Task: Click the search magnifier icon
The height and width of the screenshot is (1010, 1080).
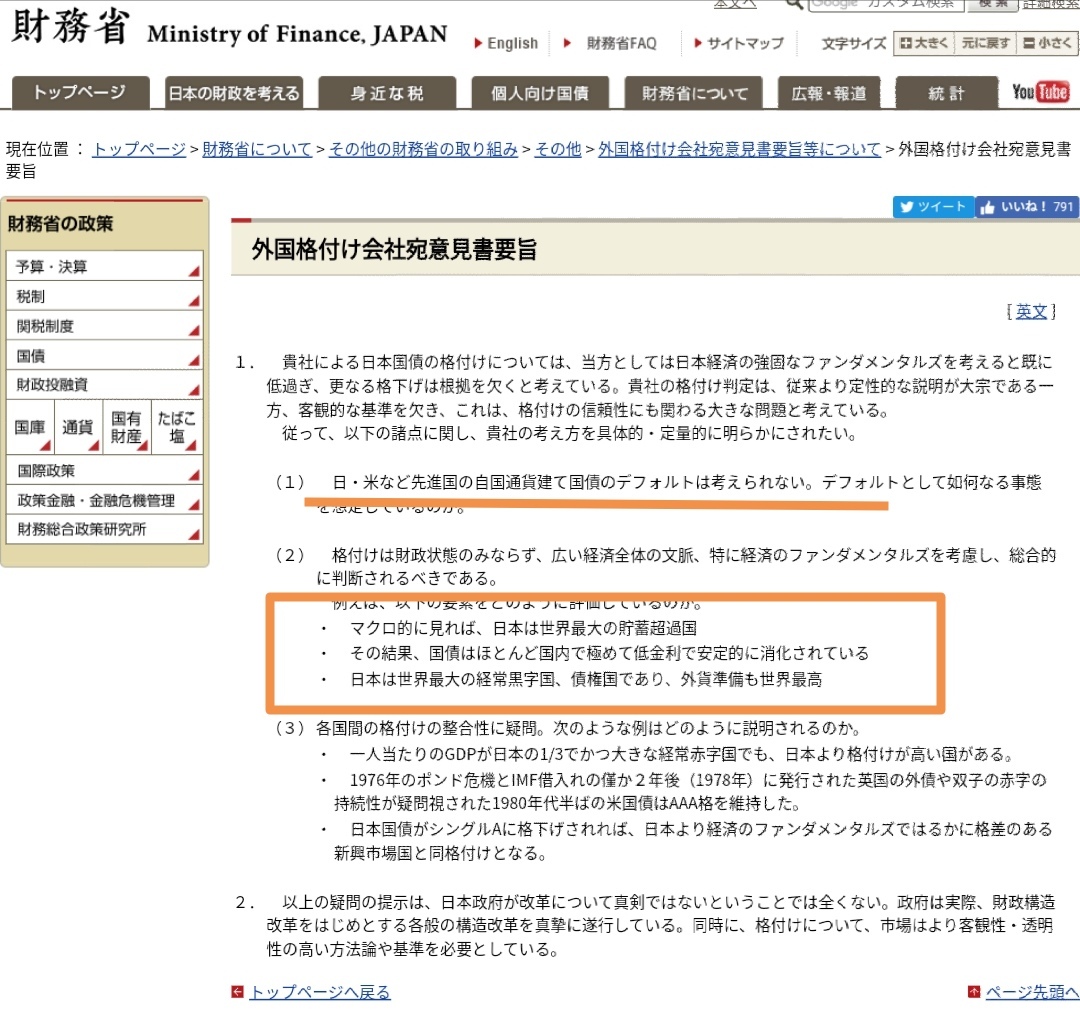Action: pyautogui.click(x=794, y=4)
